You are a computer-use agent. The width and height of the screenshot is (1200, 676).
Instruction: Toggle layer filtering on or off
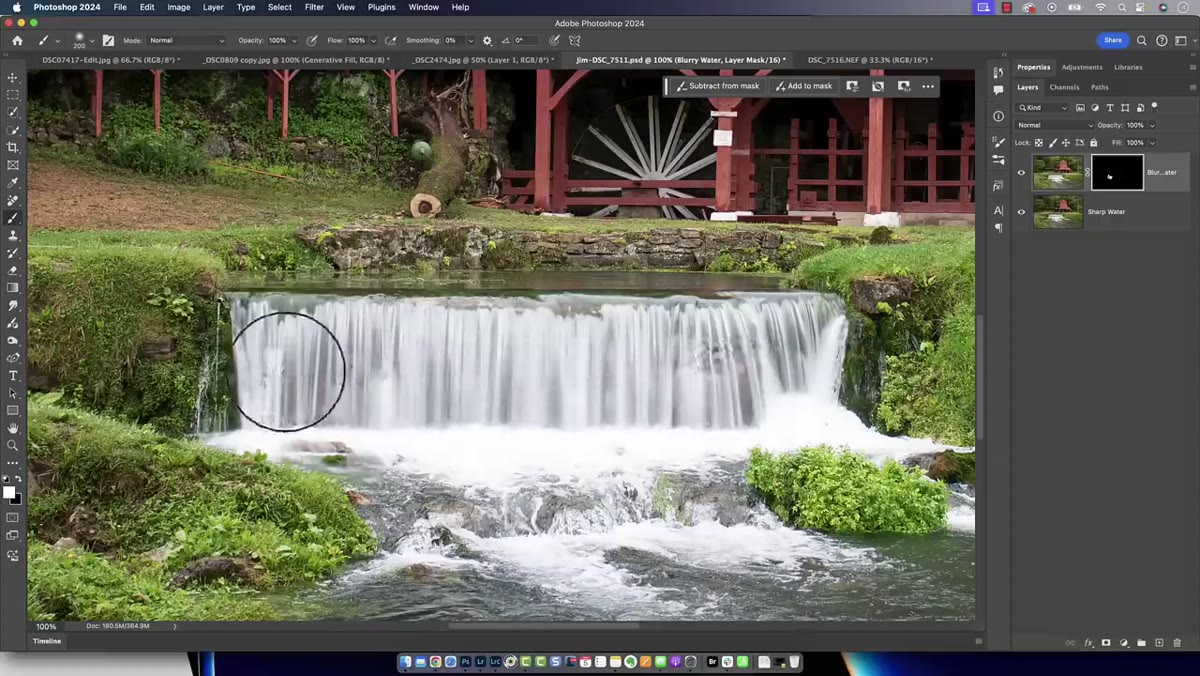1155,106
